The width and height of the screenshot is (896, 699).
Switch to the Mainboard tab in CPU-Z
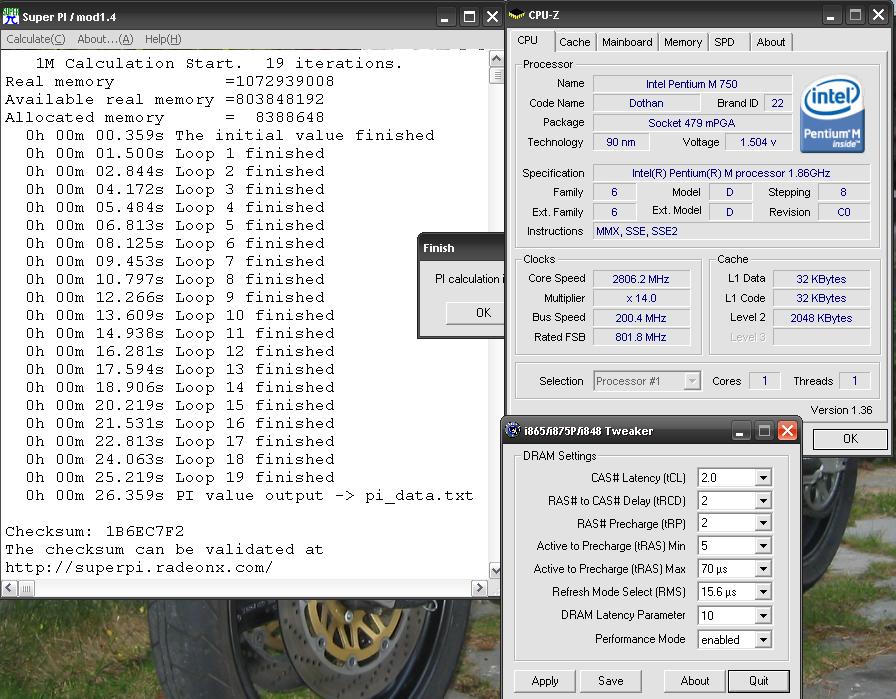pyautogui.click(x=627, y=42)
